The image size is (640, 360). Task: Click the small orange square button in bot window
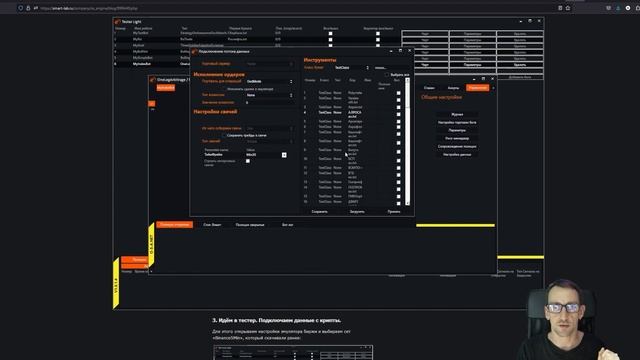[151, 104]
